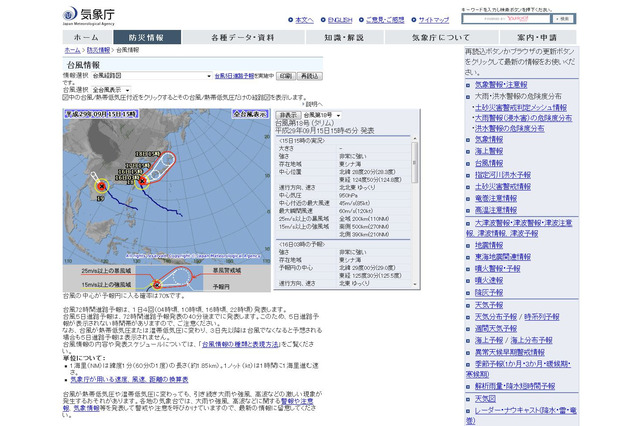Image resolution: width=640 pixels, height=426 pixels.
Task: Click the square bullet icon beside 地震情報
Action: pyautogui.click(x=468, y=246)
